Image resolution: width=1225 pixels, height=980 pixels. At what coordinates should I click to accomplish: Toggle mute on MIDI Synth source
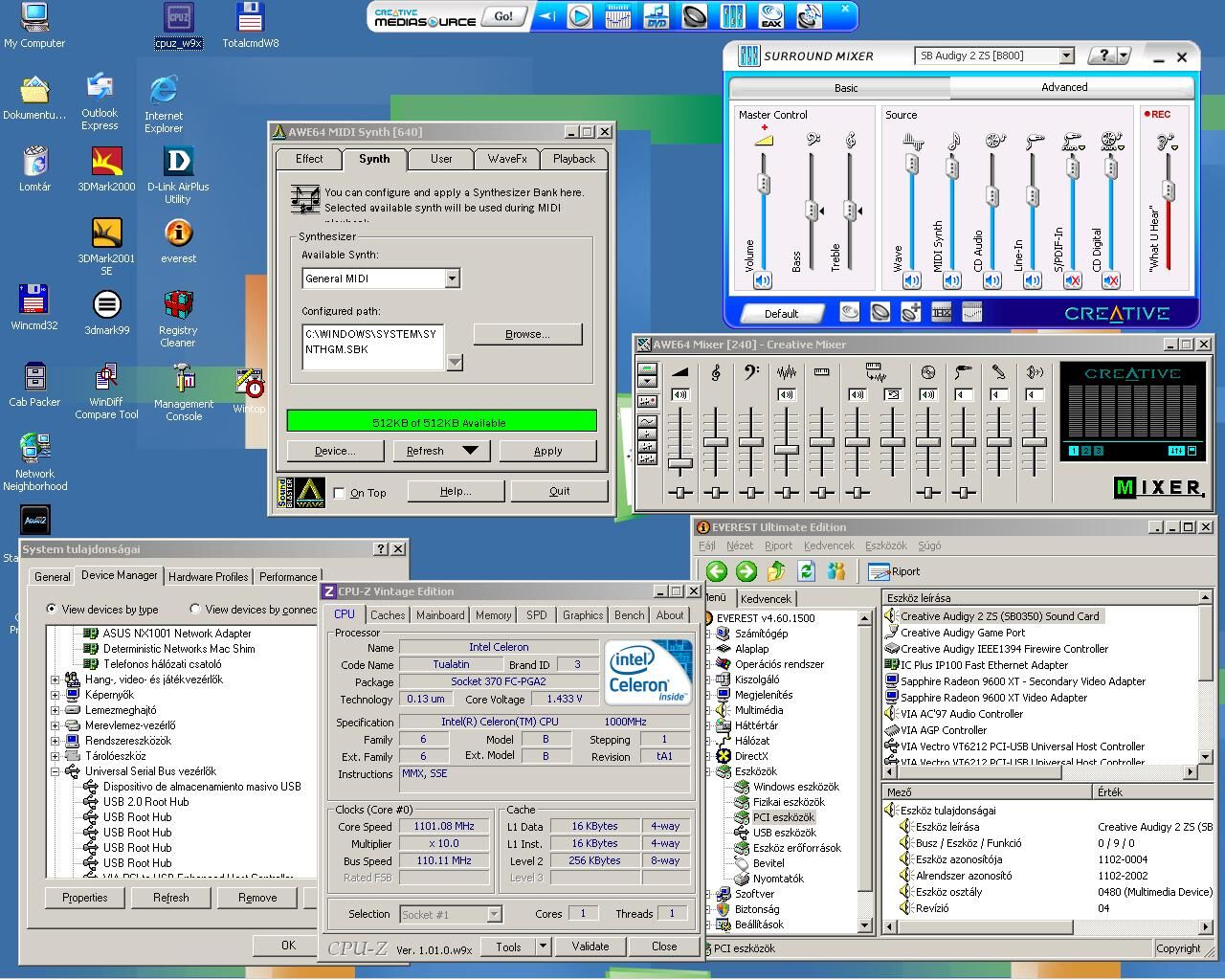coord(952,280)
